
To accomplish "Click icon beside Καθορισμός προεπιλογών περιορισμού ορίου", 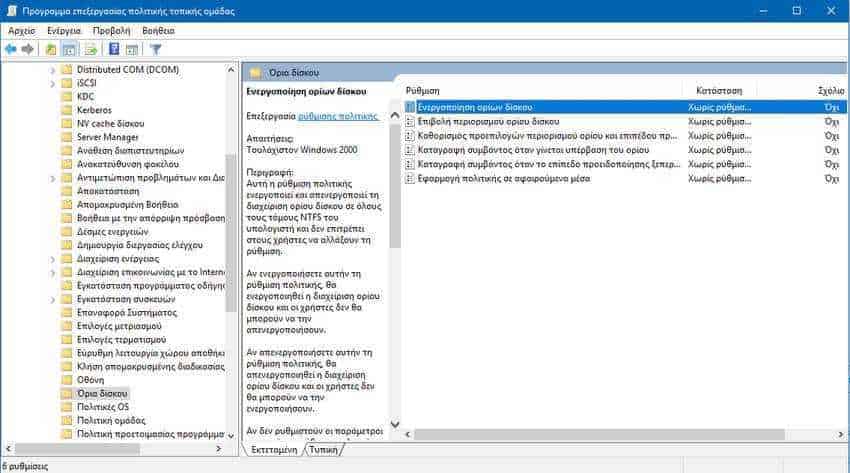I will click(x=410, y=136).
